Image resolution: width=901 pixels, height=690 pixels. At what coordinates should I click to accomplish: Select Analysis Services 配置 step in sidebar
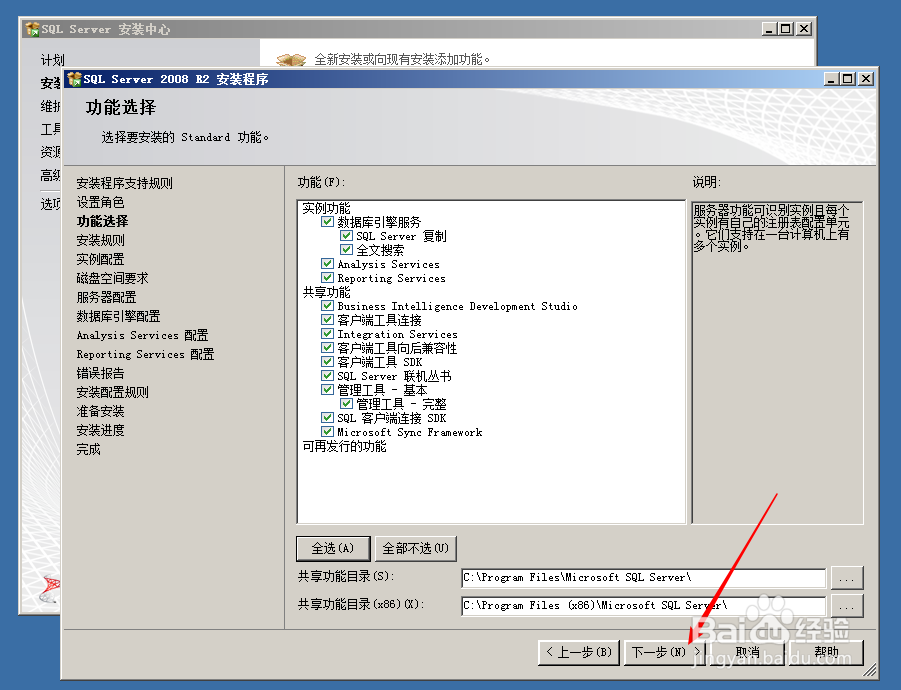142,335
